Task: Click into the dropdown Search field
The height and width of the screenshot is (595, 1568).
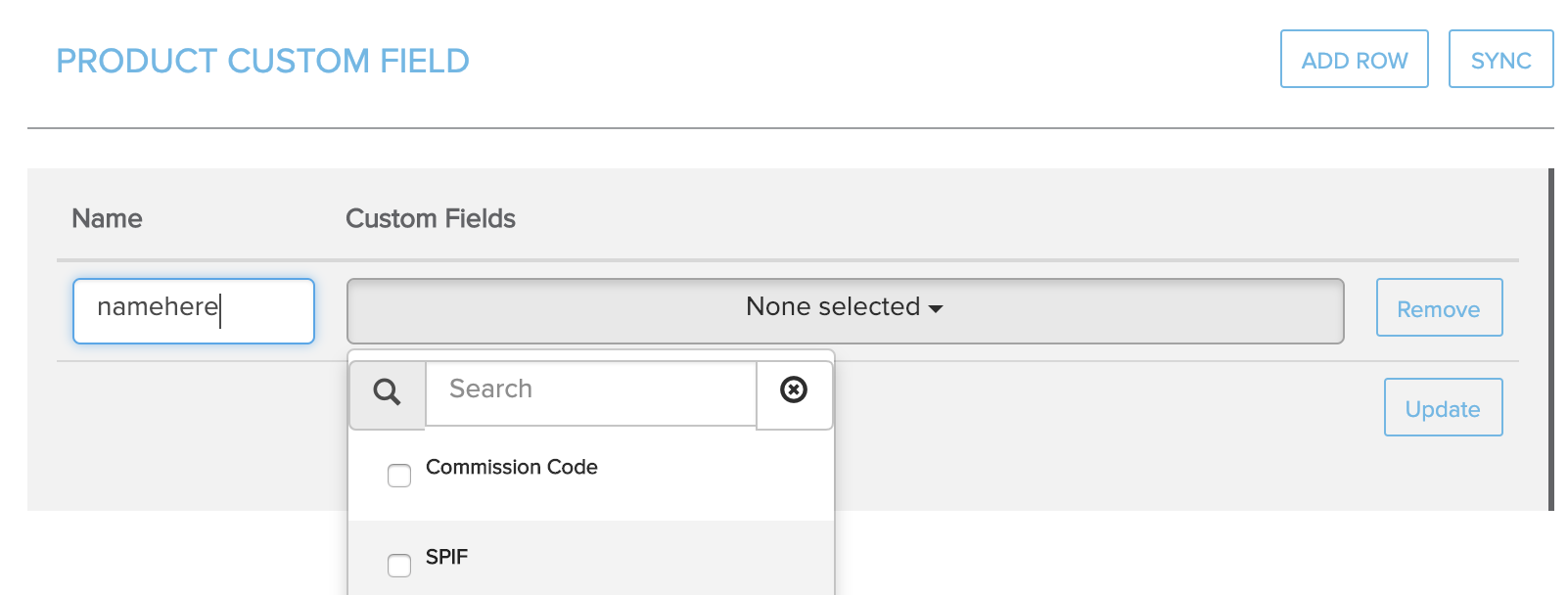Action: tap(590, 390)
